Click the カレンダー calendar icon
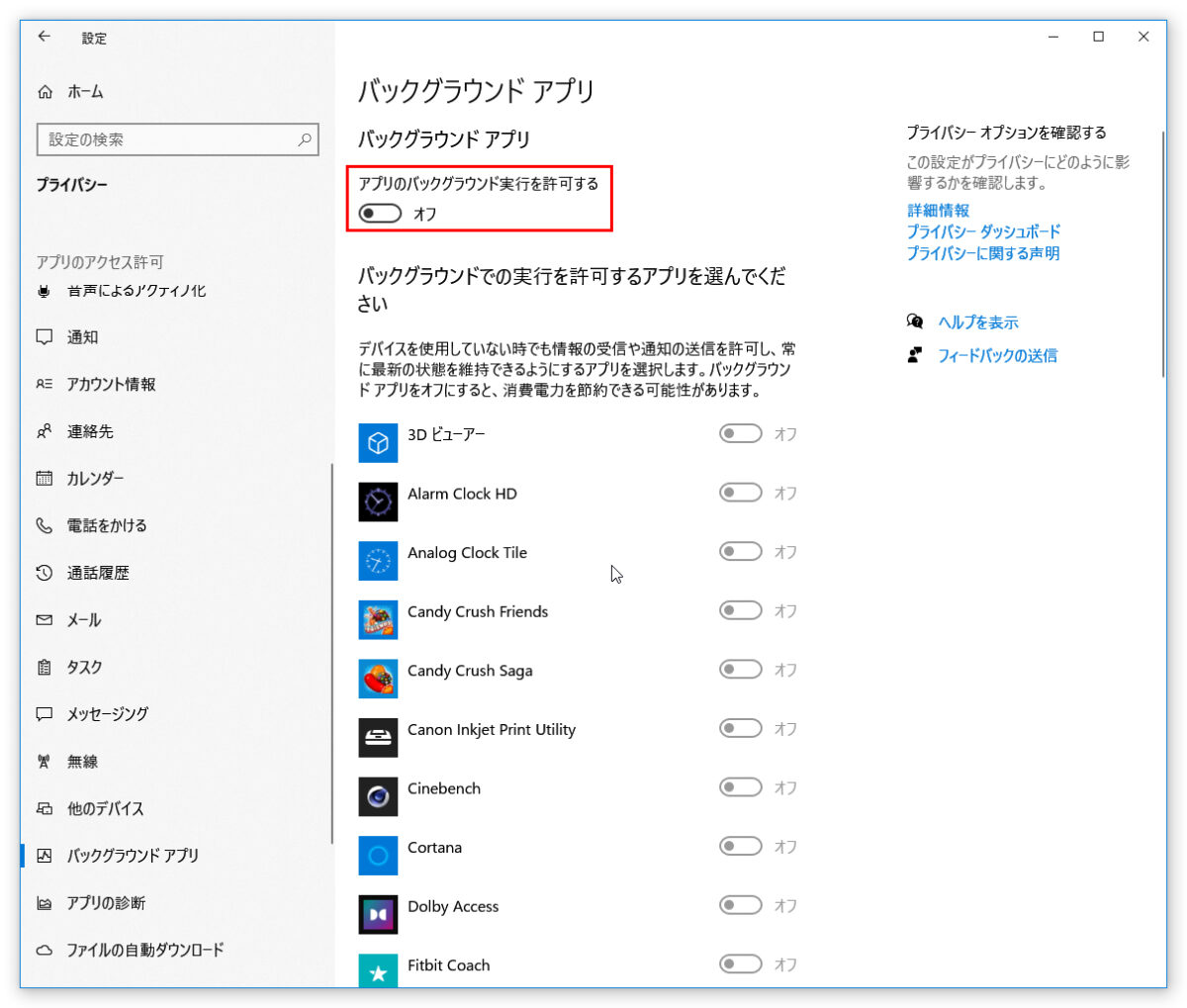 point(44,478)
